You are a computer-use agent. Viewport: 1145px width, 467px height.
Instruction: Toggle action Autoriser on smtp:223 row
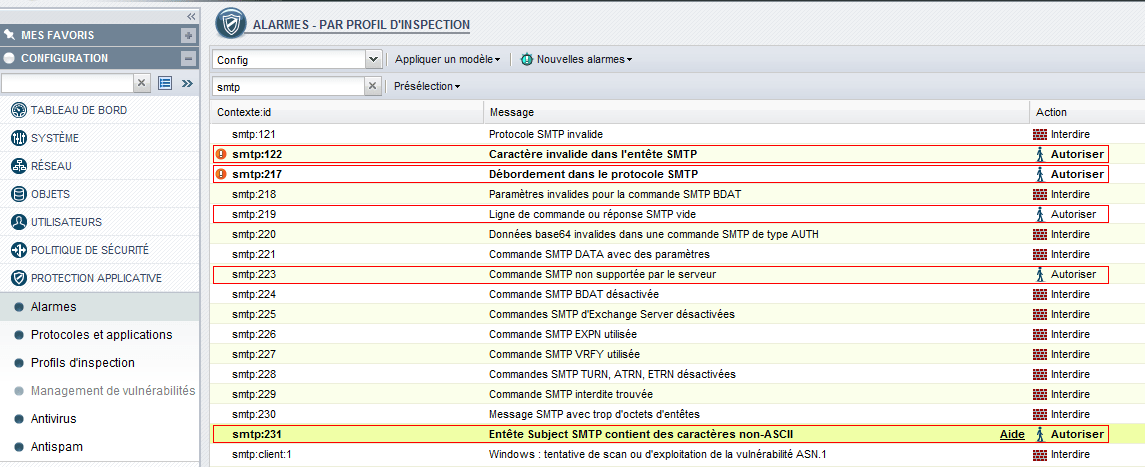[1070, 274]
